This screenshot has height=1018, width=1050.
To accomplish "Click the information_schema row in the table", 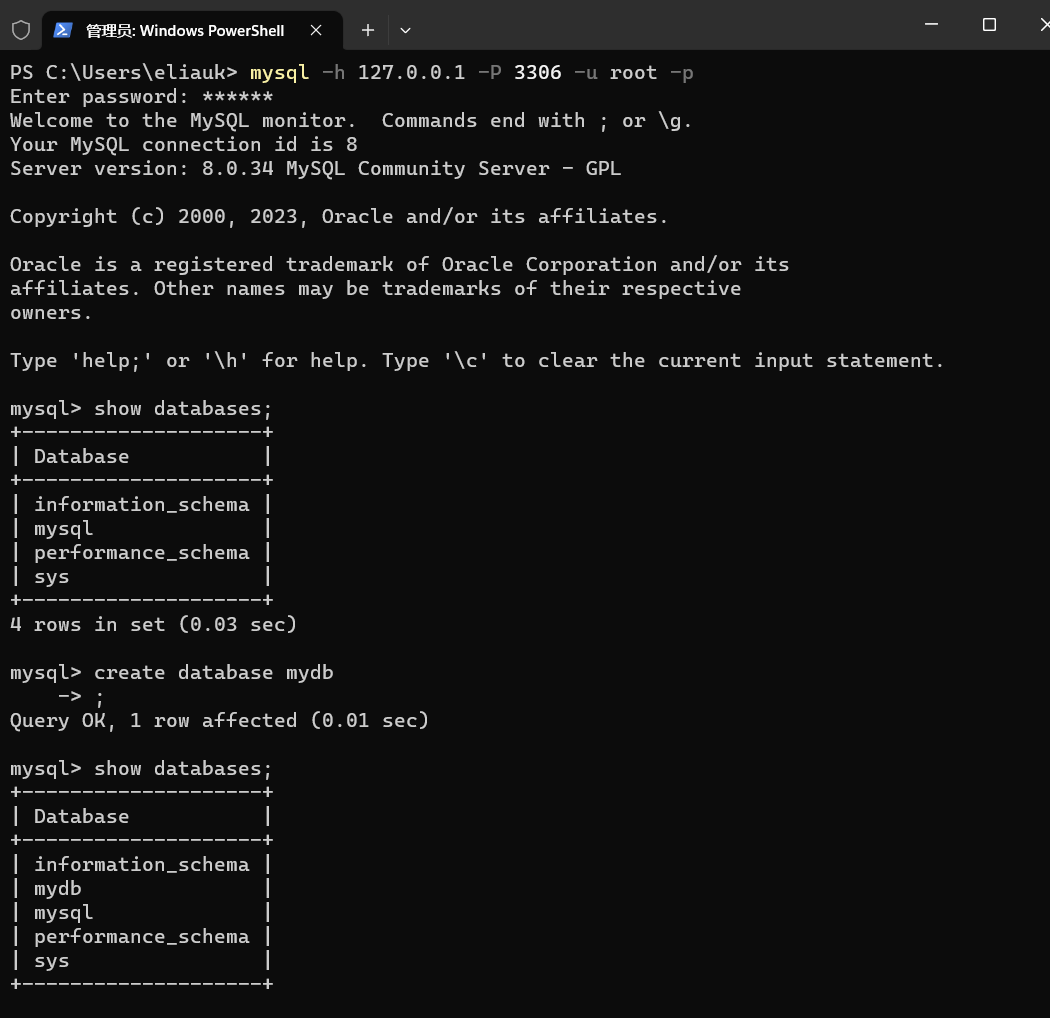I will tap(142, 504).
